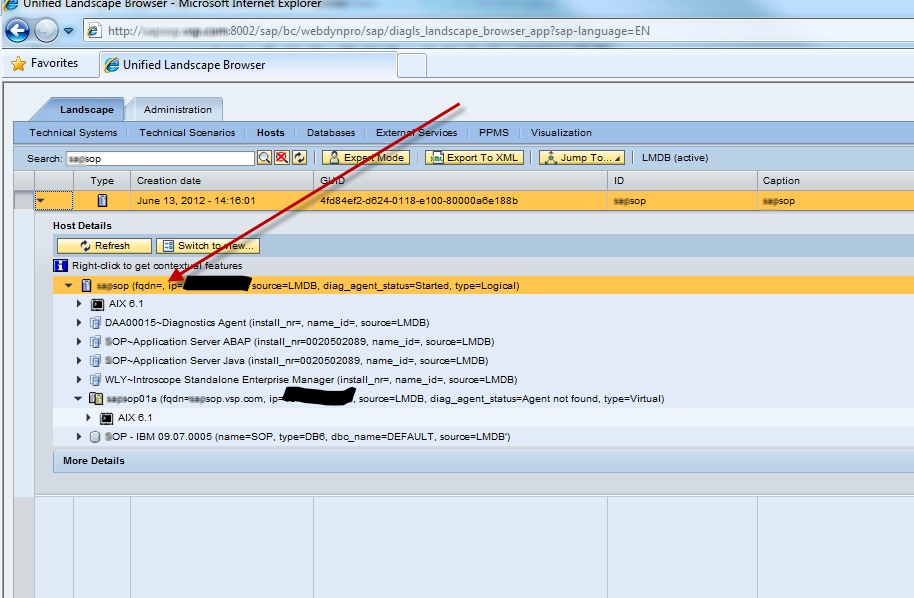Click Export To XML

pyautogui.click(x=474, y=158)
